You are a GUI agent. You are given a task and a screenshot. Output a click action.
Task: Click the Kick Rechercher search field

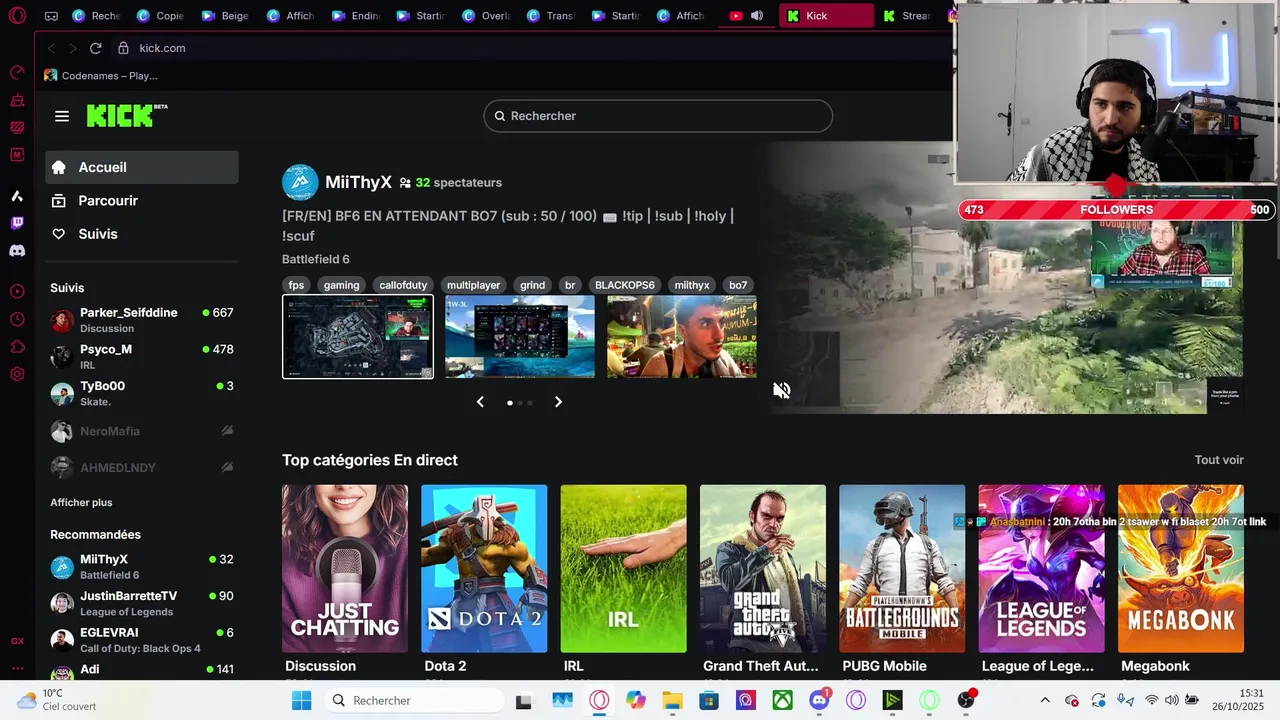pyautogui.click(x=658, y=116)
